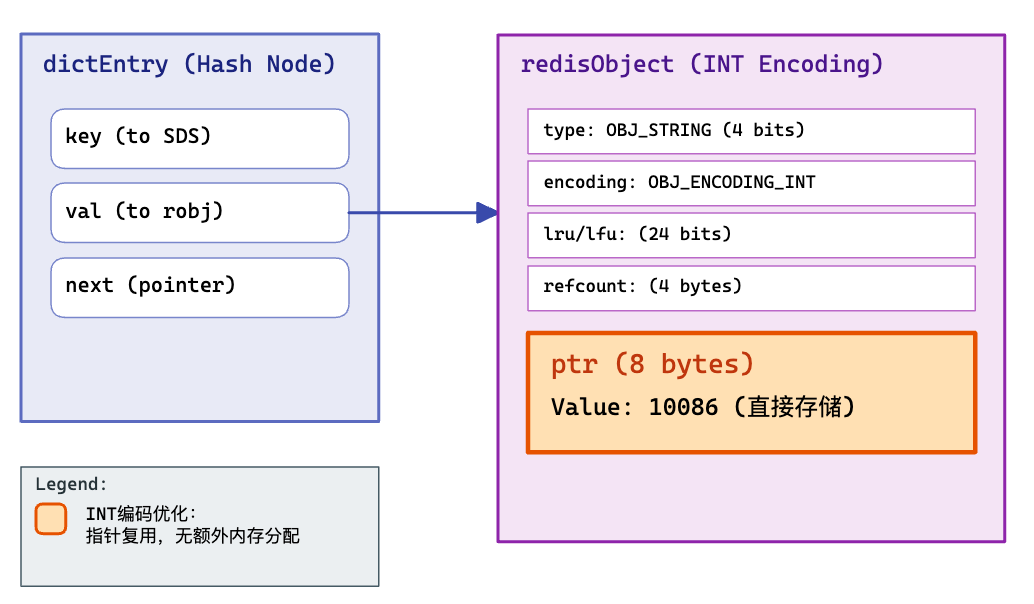Select the "next (pointer)" field box
The height and width of the screenshot is (604, 1034).
coord(200,287)
